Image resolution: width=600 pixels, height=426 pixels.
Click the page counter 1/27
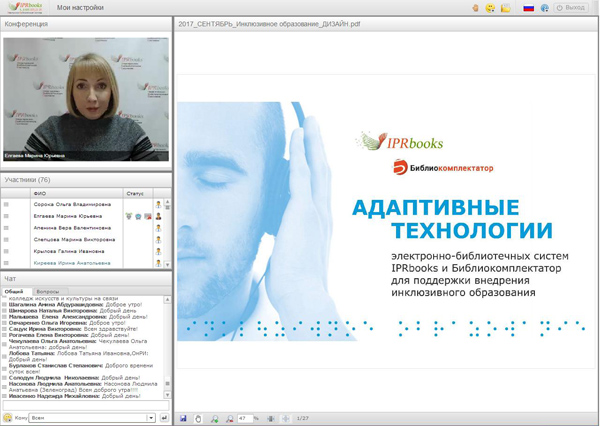[303, 418]
